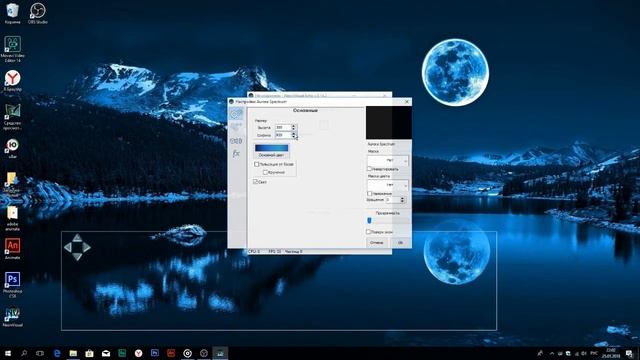Enable the Инвертировать checkbox

coord(369,169)
